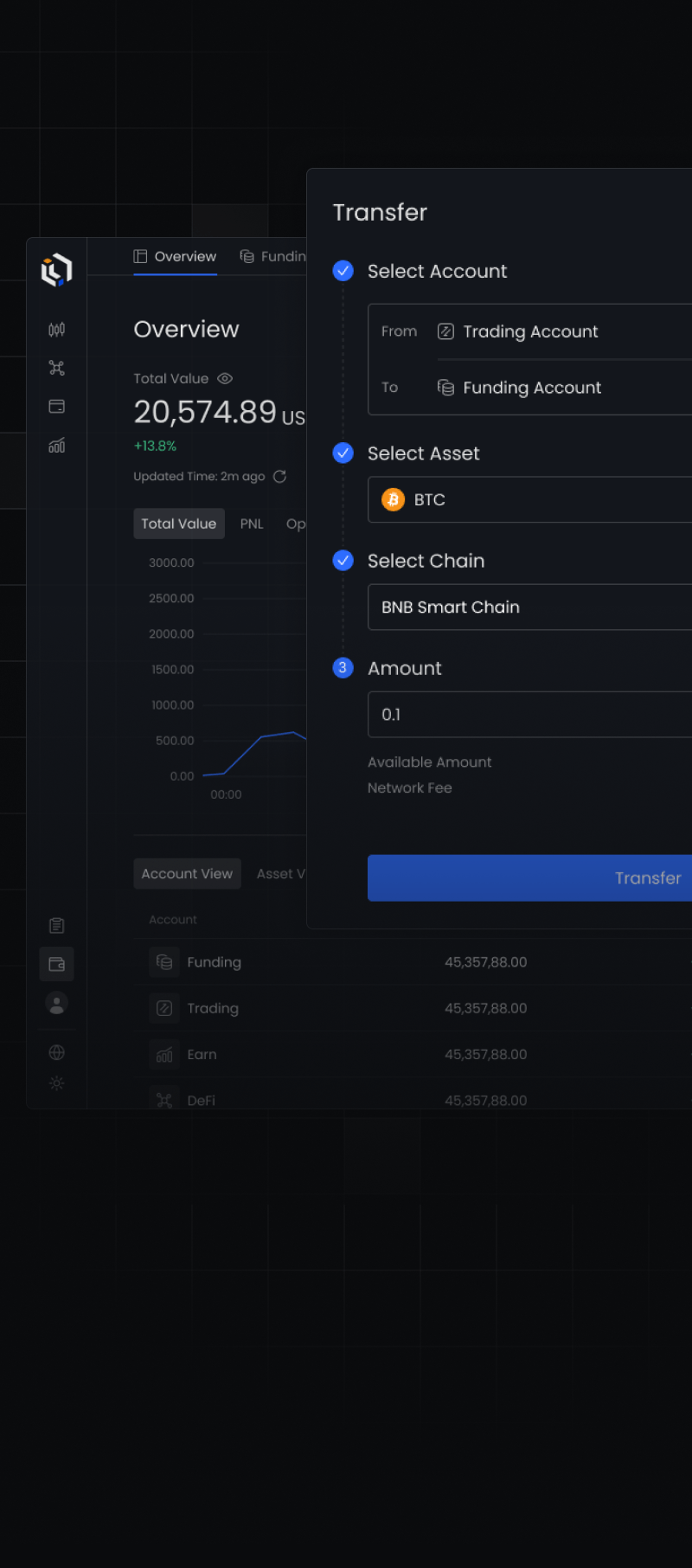
Task: Open language globe icon in sidebar
Action: (x=56, y=1052)
